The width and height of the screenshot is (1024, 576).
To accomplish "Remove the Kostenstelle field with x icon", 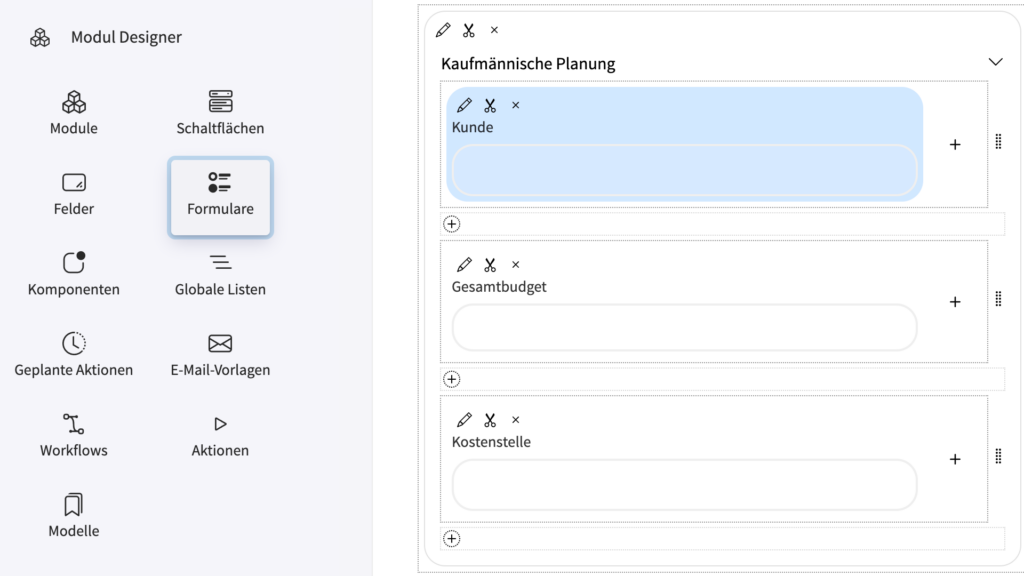I will (515, 420).
